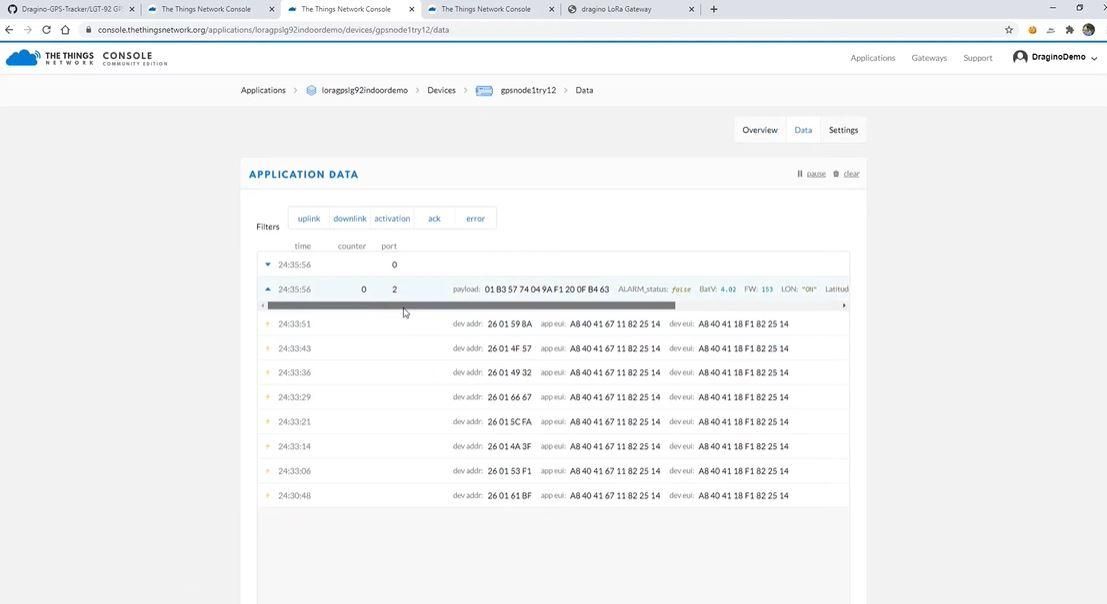Toggle the downlink filter

pyautogui.click(x=350, y=219)
